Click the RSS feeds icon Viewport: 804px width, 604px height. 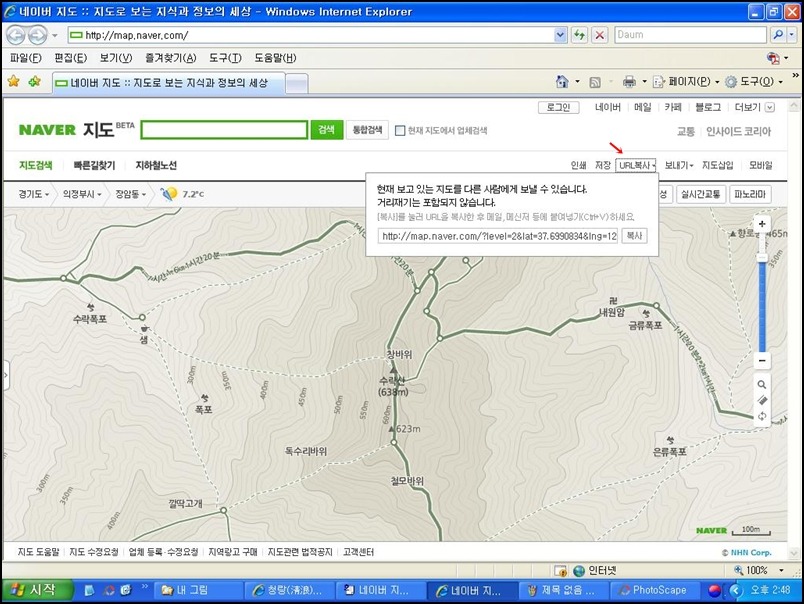pos(595,82)
